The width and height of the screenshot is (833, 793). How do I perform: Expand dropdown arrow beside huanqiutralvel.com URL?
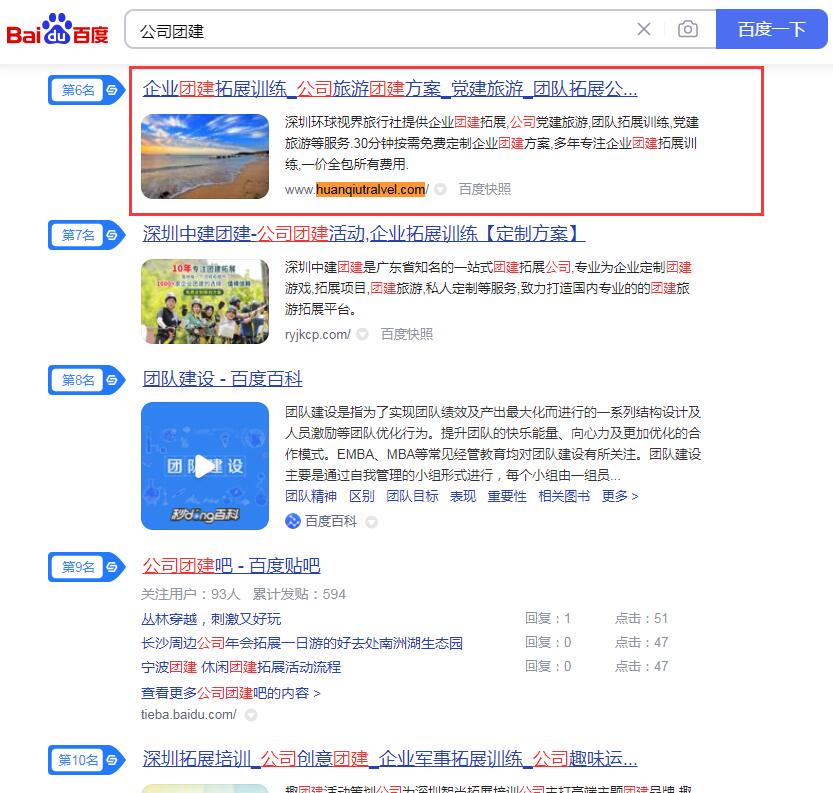tap(440, 189)
